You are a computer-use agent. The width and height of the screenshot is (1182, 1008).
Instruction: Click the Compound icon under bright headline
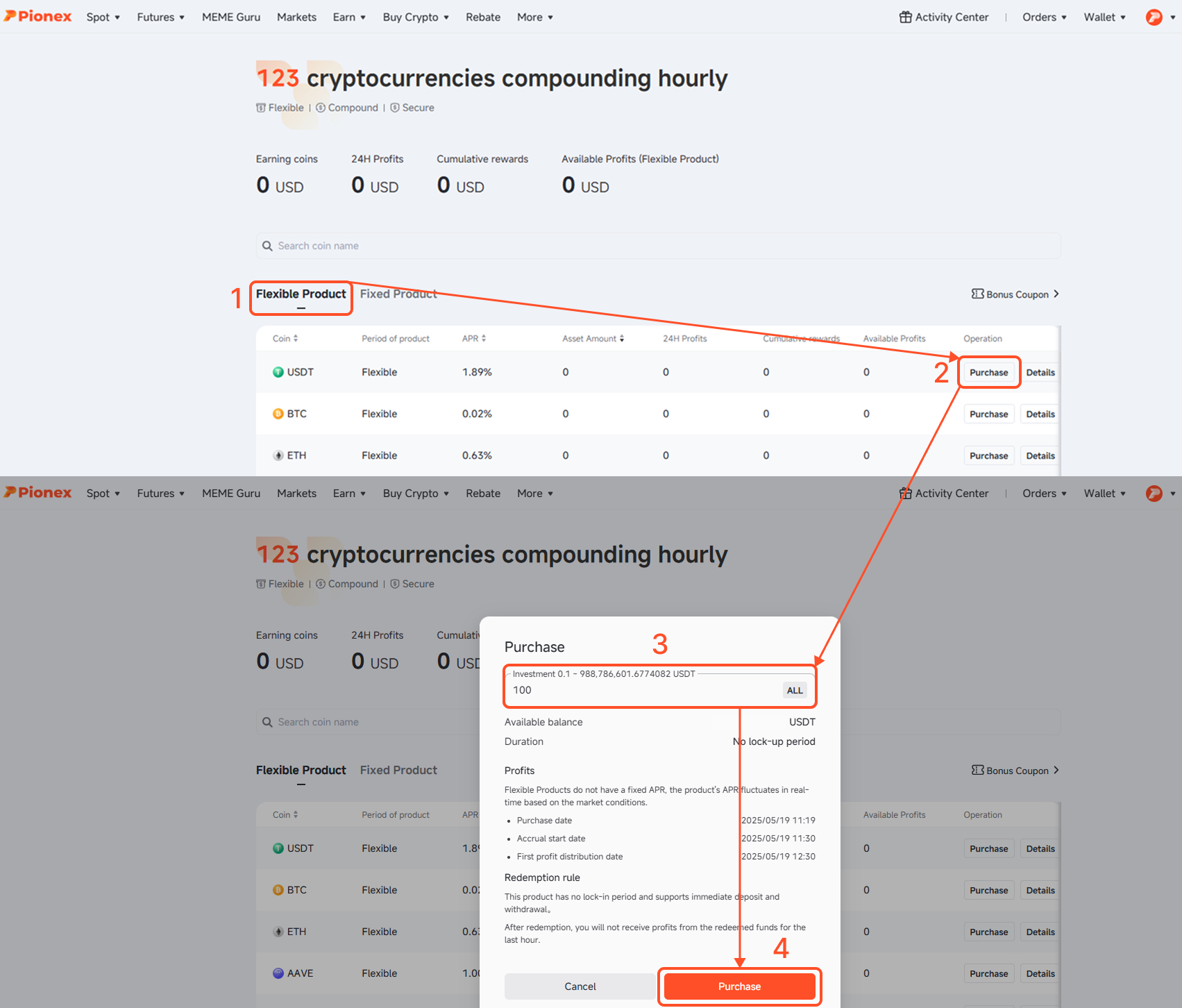tap(321, 108)
